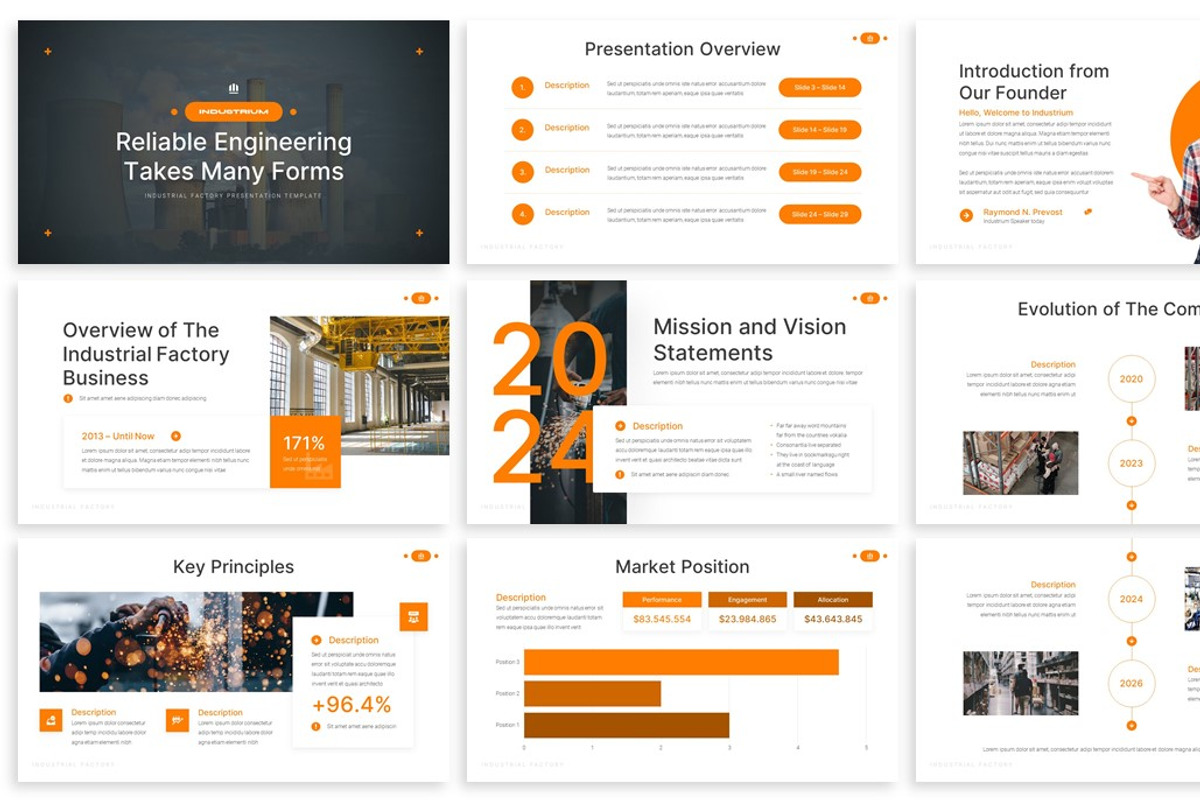This screenshot has width=1200, height=800.
Task: Select the Engagement header on Market Position
Action: [747, 599]
